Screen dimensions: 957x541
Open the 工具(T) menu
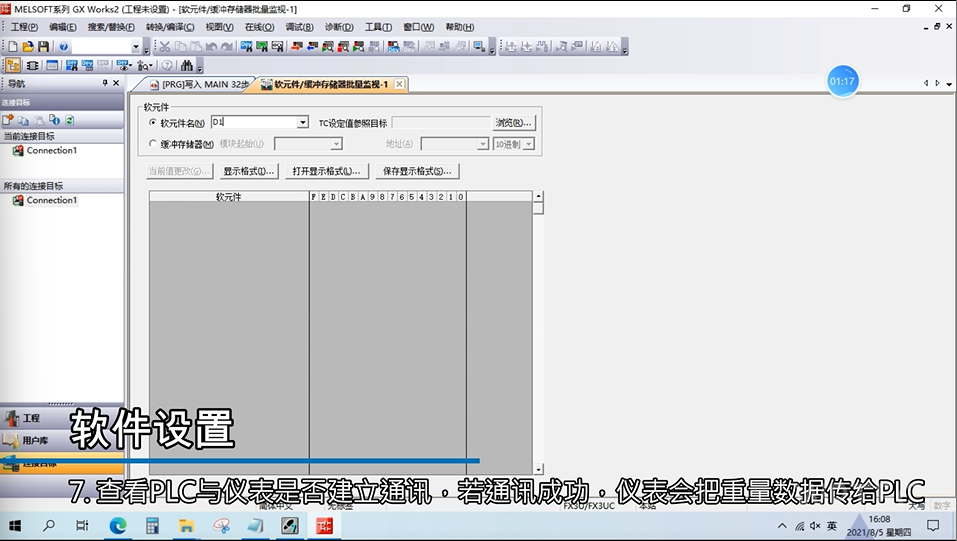tap(378, 27)
